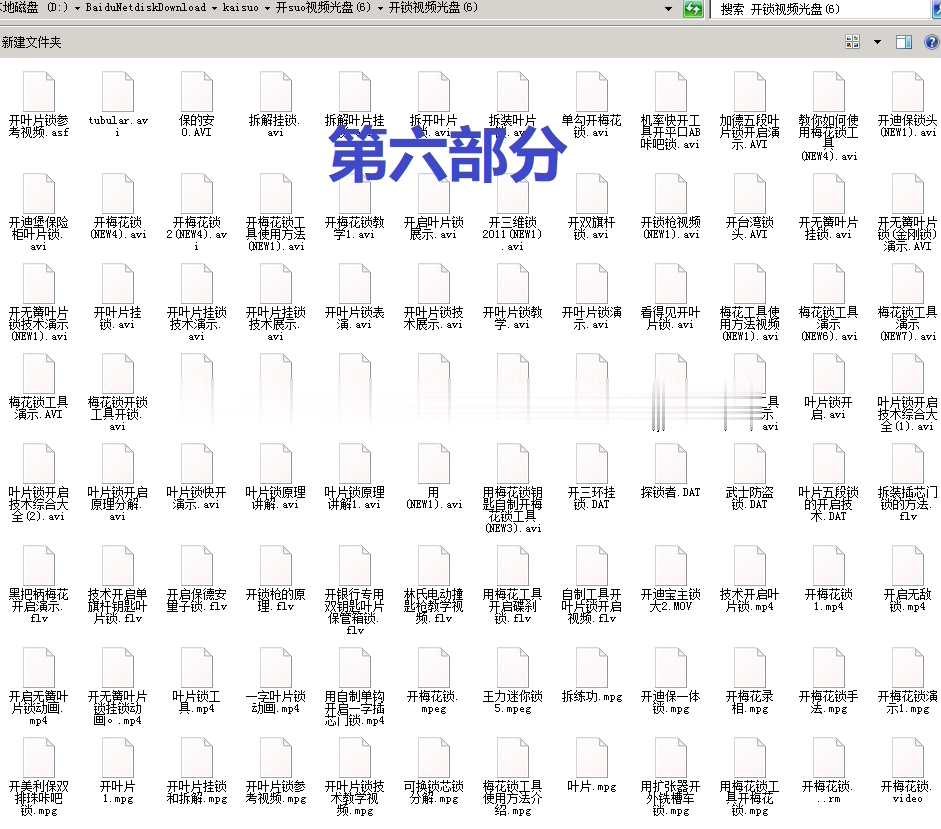Open the view options dropdown arrow
Viewport: 941px width, 829px height.
pos(877,42)
